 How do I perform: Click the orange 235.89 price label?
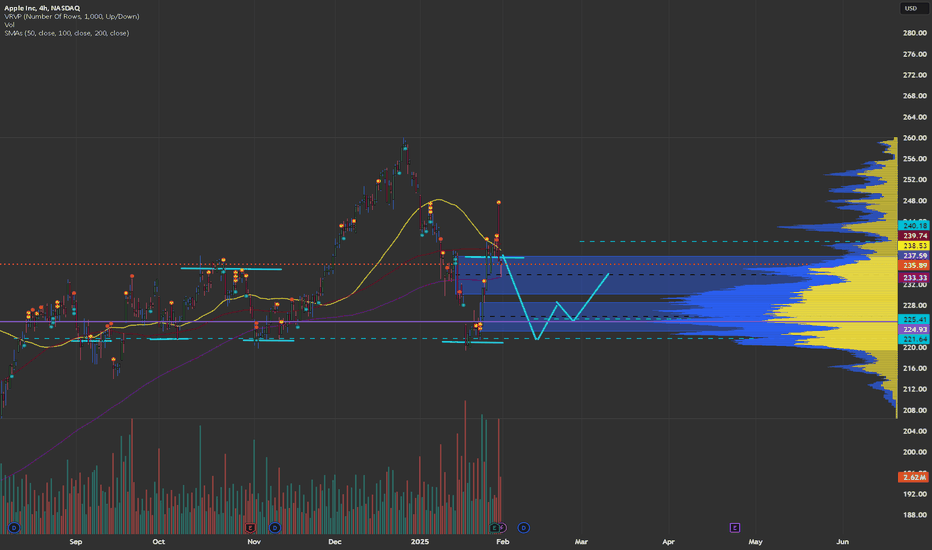point(914,265)
